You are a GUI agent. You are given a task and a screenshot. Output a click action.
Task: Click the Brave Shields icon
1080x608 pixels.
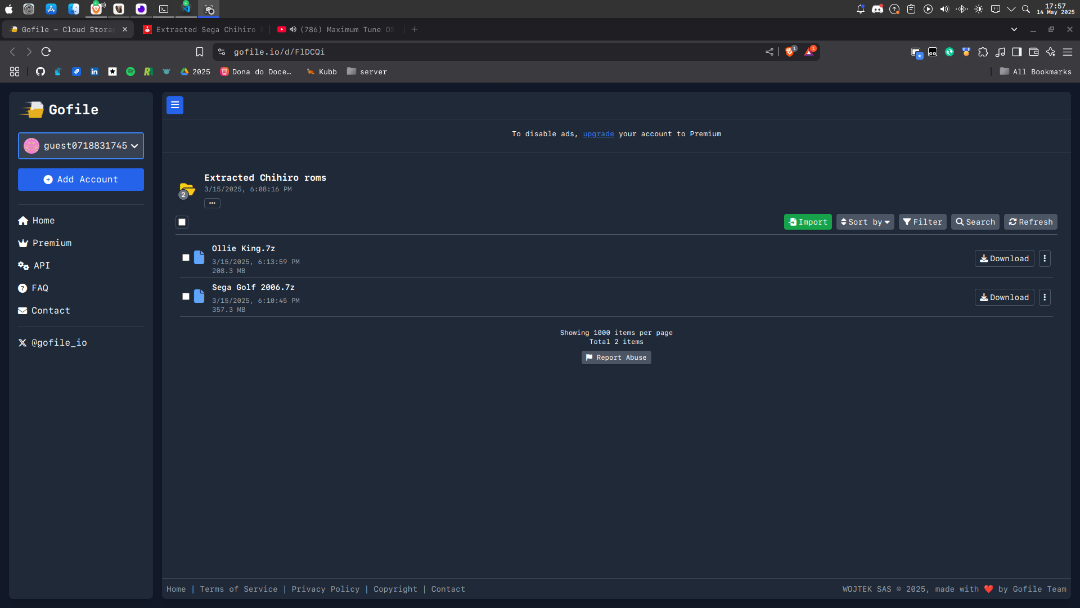[x=790, y=52]
